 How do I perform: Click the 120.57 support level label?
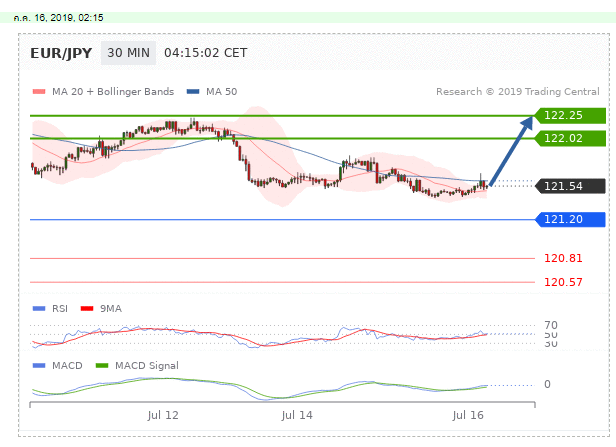click(563, 282)
